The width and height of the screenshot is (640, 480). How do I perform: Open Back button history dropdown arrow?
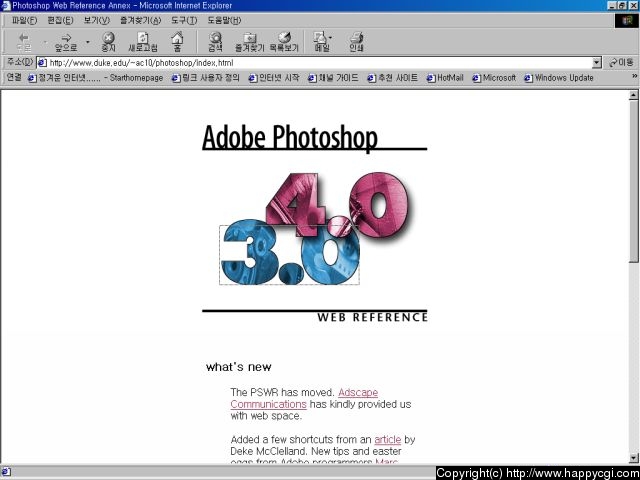[x=45, y=42]
